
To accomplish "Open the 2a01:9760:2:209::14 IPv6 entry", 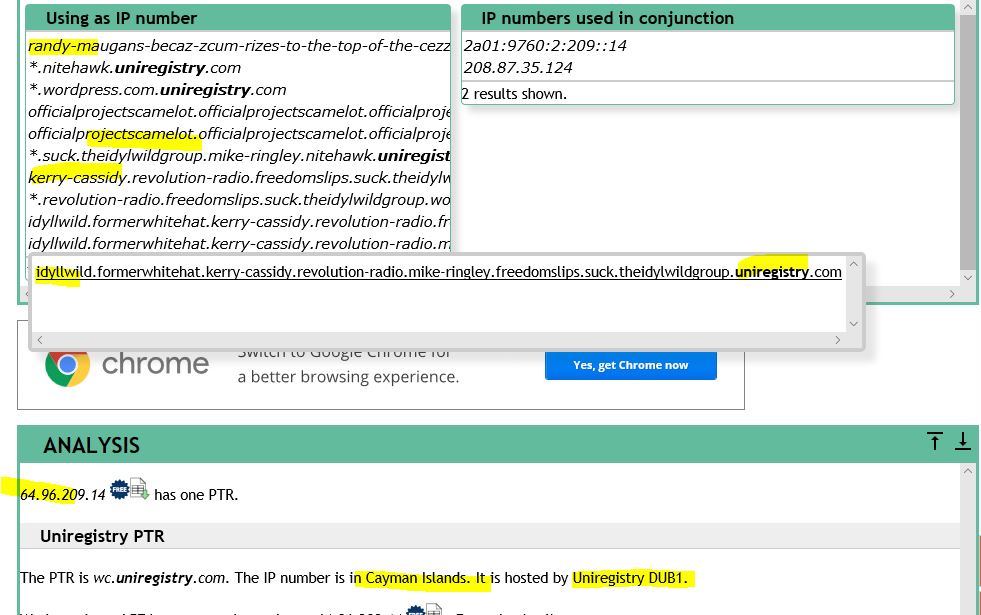I will coord(545,46).
